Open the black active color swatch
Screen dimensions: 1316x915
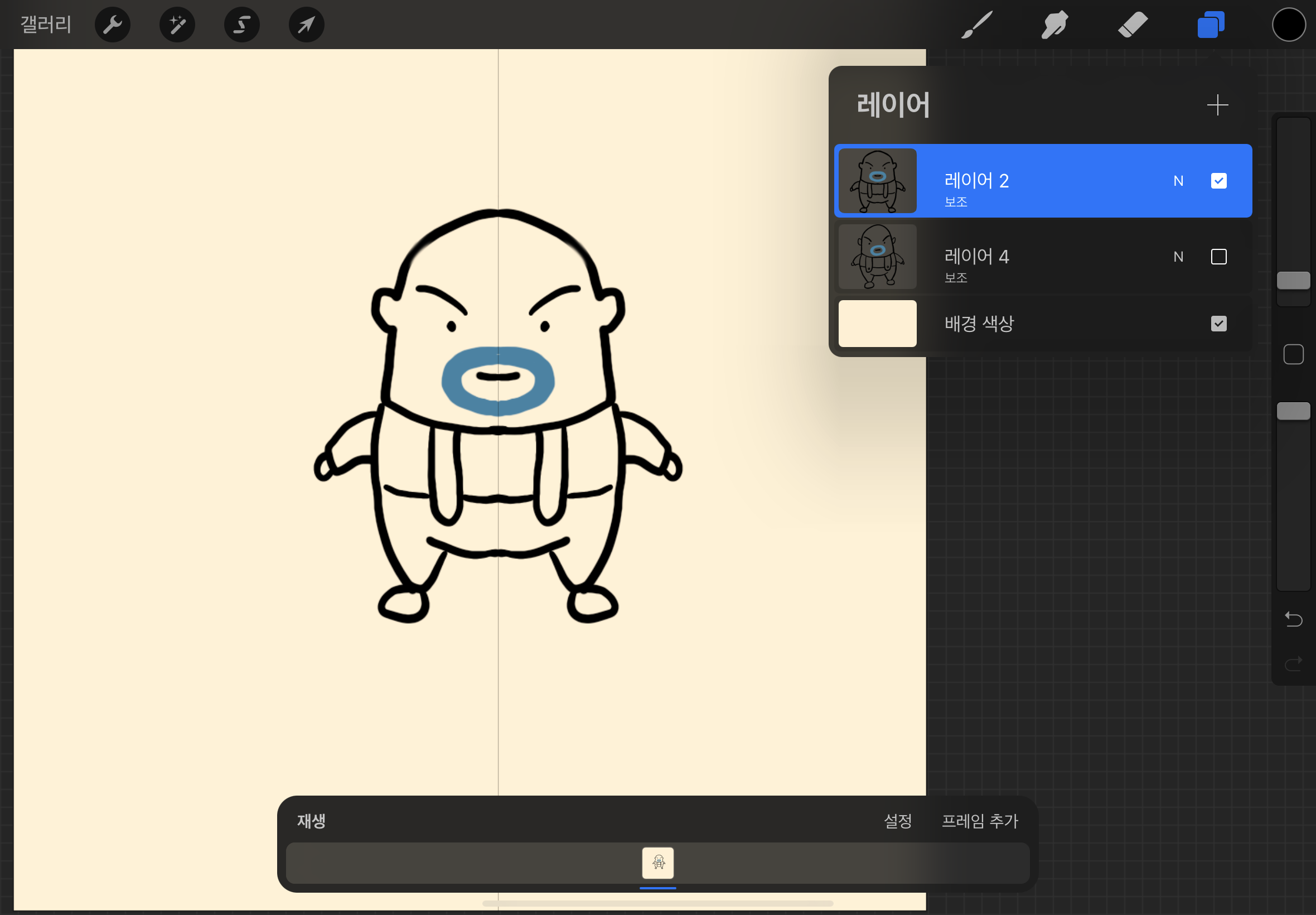1289,25
